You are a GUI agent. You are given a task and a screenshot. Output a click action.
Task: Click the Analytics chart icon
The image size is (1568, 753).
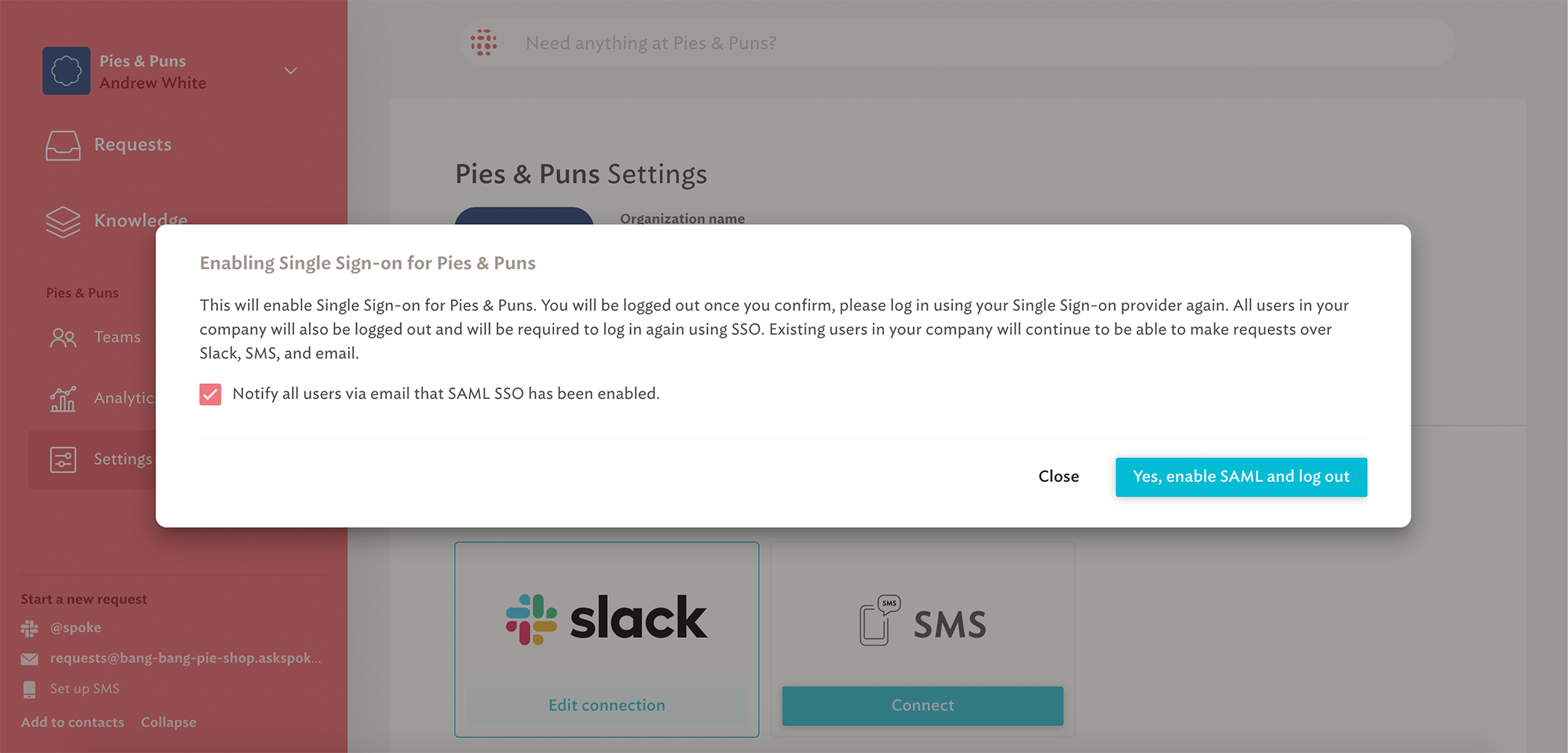point(63,399)
